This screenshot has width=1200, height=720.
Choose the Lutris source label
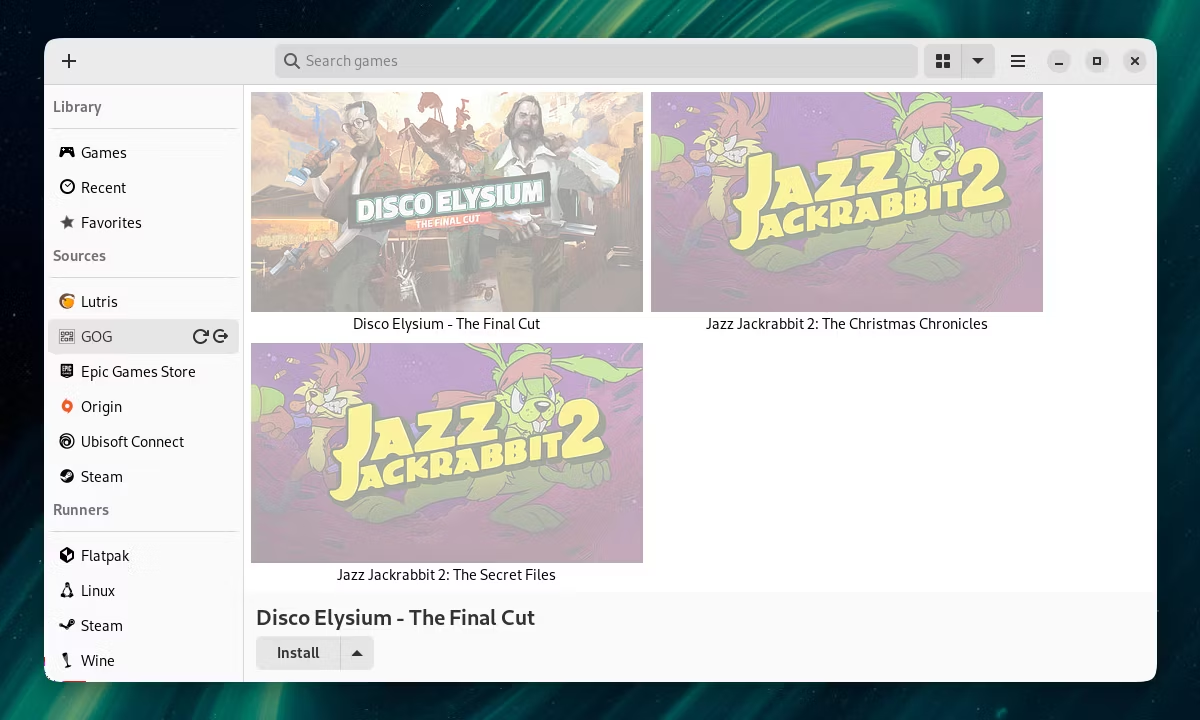pyautogui.click(x=99, y=301)
